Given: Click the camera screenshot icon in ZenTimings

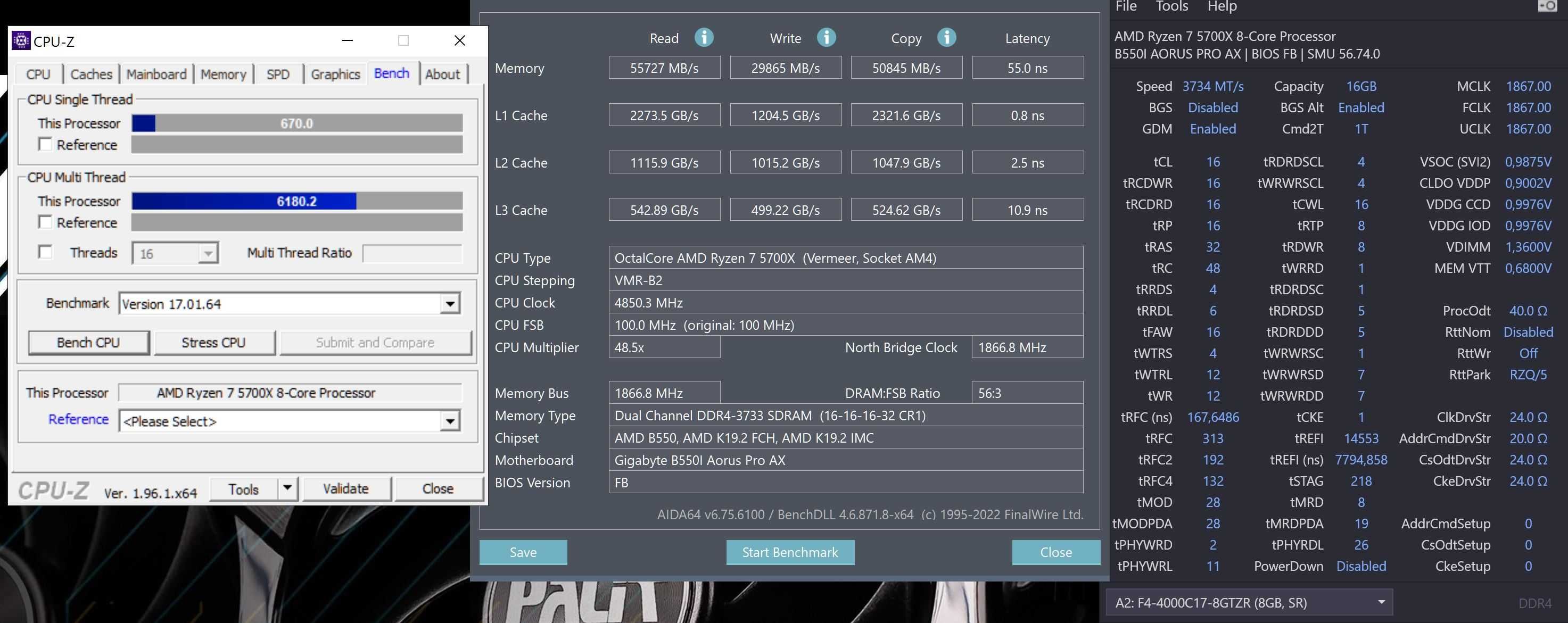Looking at the screenshot, I should tap(1547, 6).
